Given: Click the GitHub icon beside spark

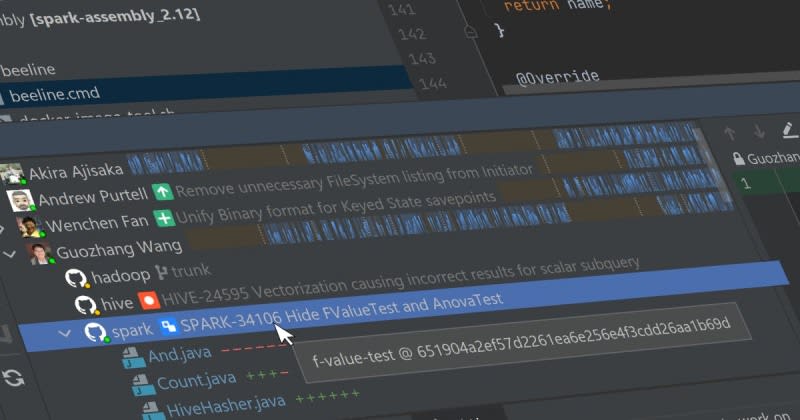Looking at the screenshot, I should tap(95, 331).
